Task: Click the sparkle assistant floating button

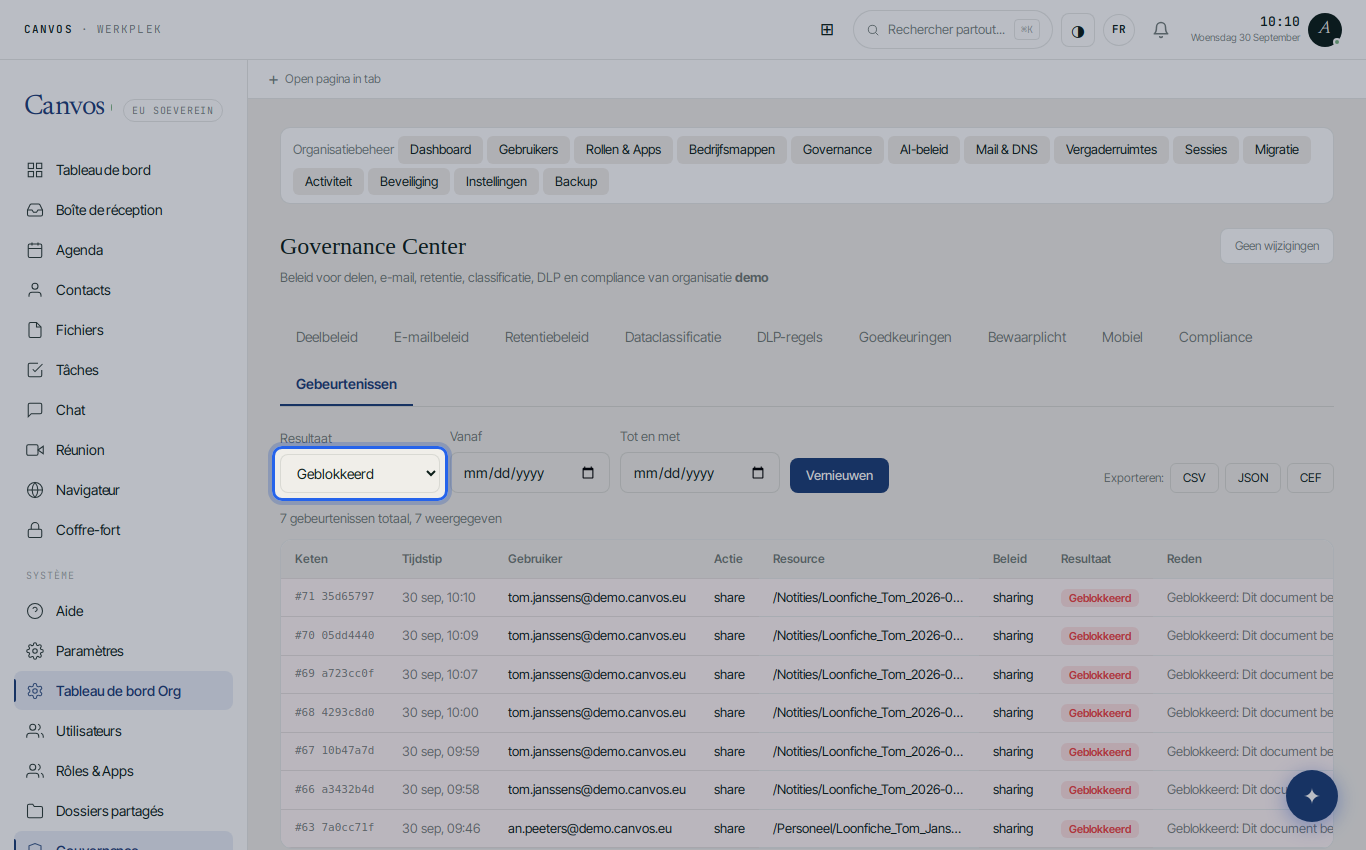Action: pyautogui.click(x=1312, y=796)
